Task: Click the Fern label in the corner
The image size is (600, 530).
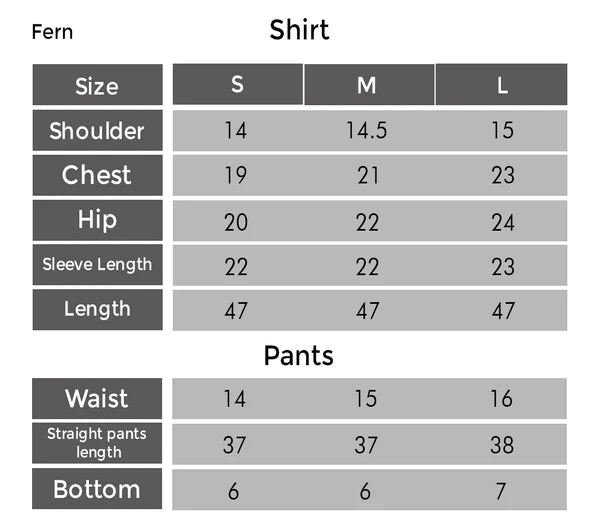Action: (x=52, y=32)
